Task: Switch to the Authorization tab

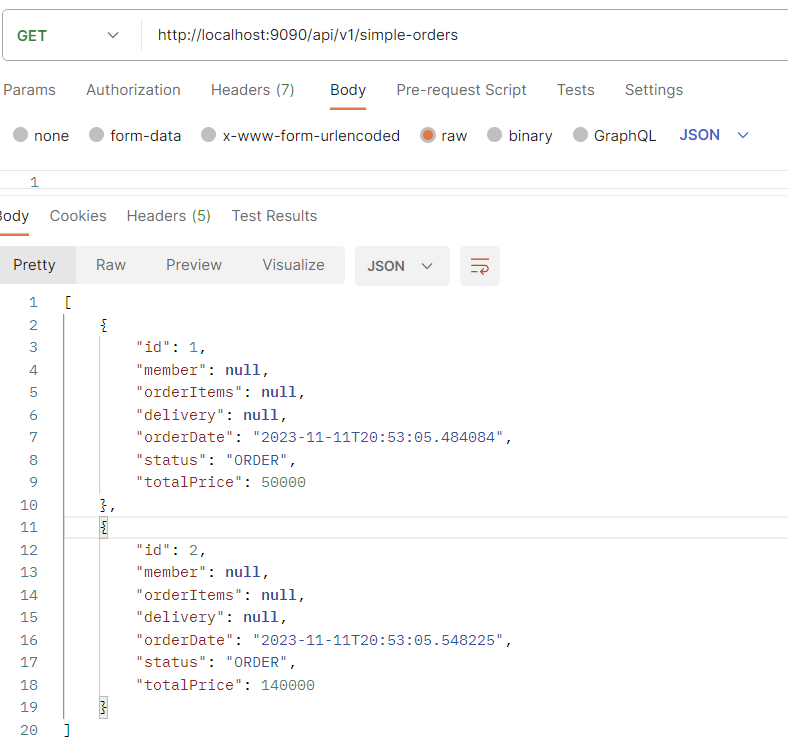Action: click(133, 90)
